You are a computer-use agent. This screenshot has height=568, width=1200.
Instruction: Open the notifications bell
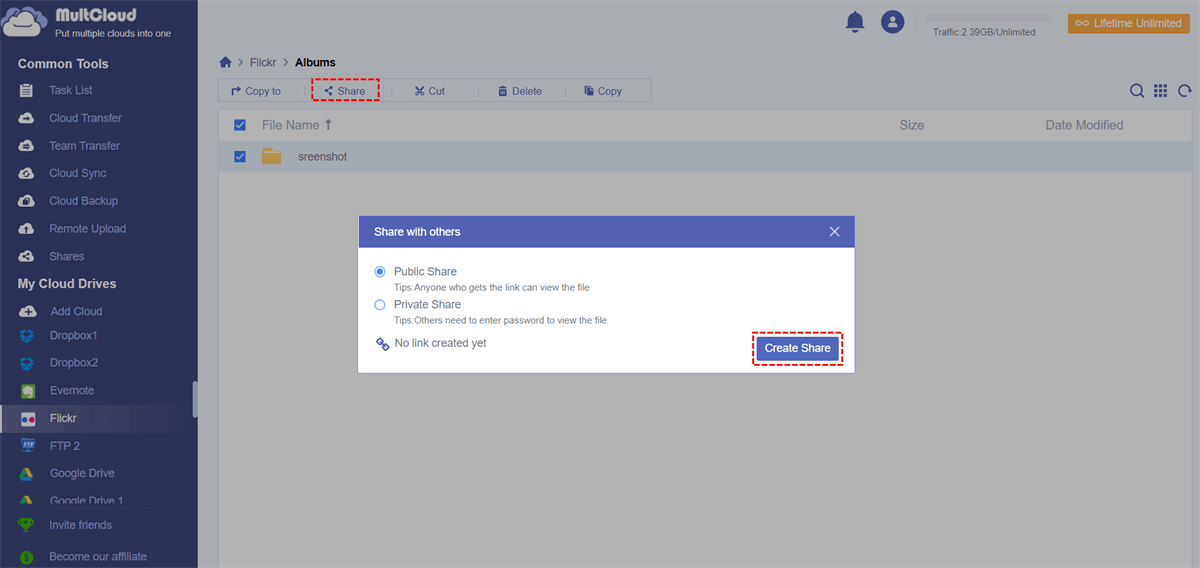click(855, 21)
